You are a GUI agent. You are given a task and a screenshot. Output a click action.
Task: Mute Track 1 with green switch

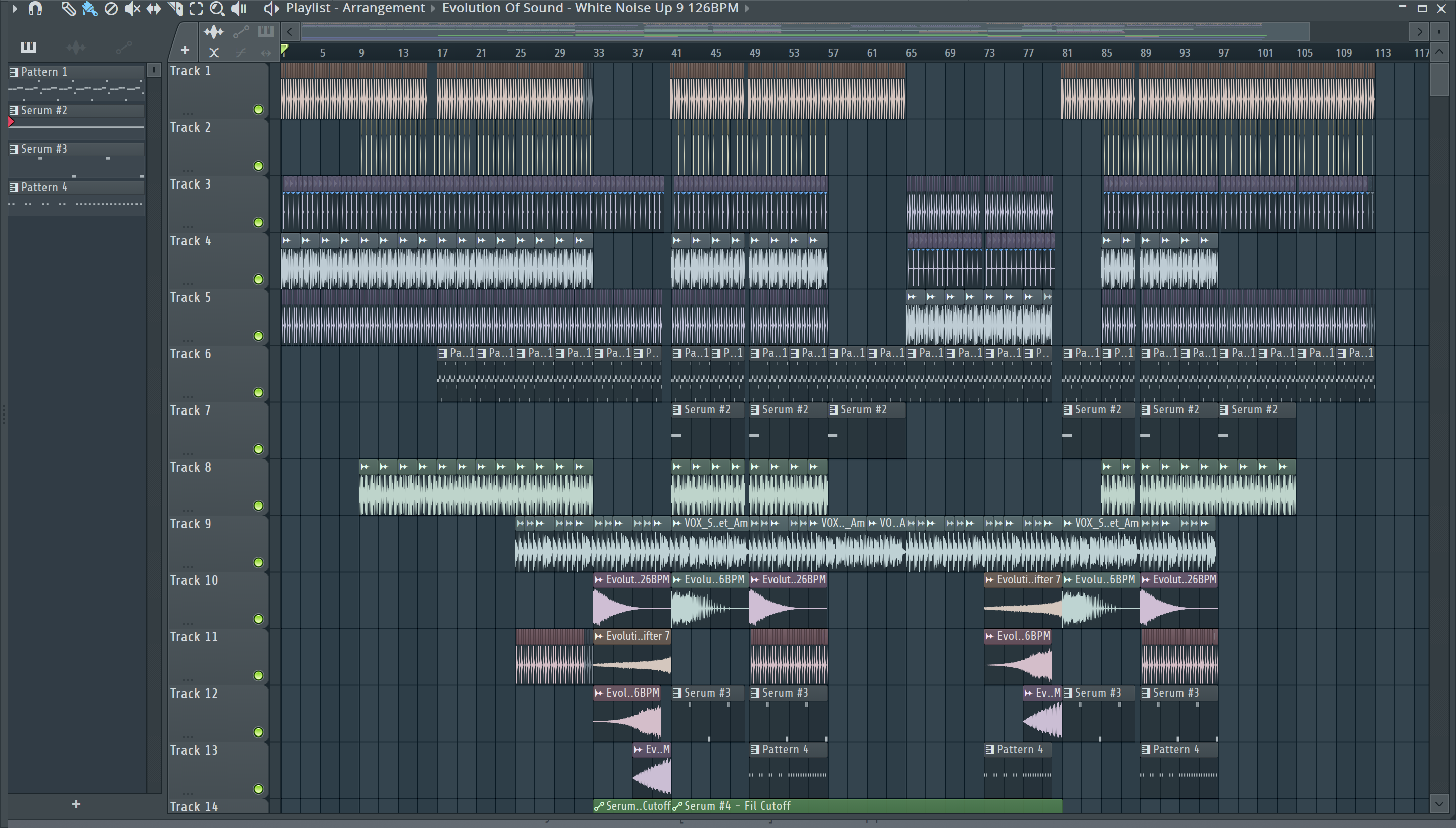pos(259,109)
